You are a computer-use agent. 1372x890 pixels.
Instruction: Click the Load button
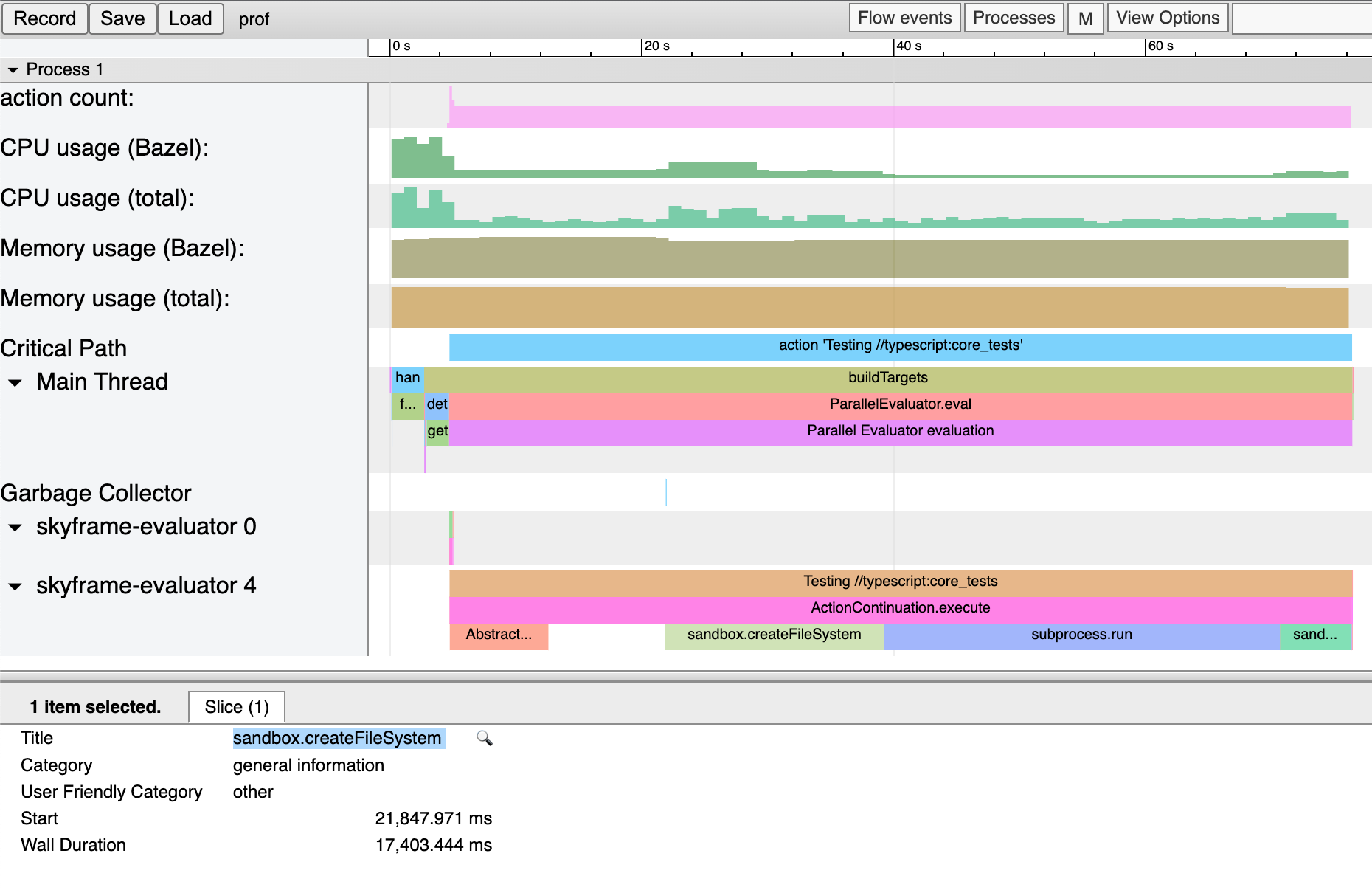(190, 18)
